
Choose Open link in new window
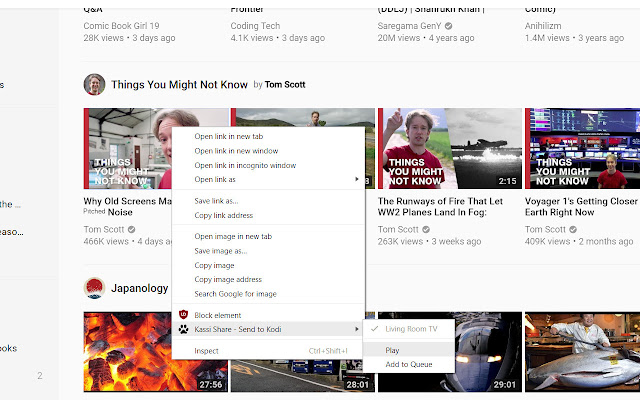click(x=268, y=151)
